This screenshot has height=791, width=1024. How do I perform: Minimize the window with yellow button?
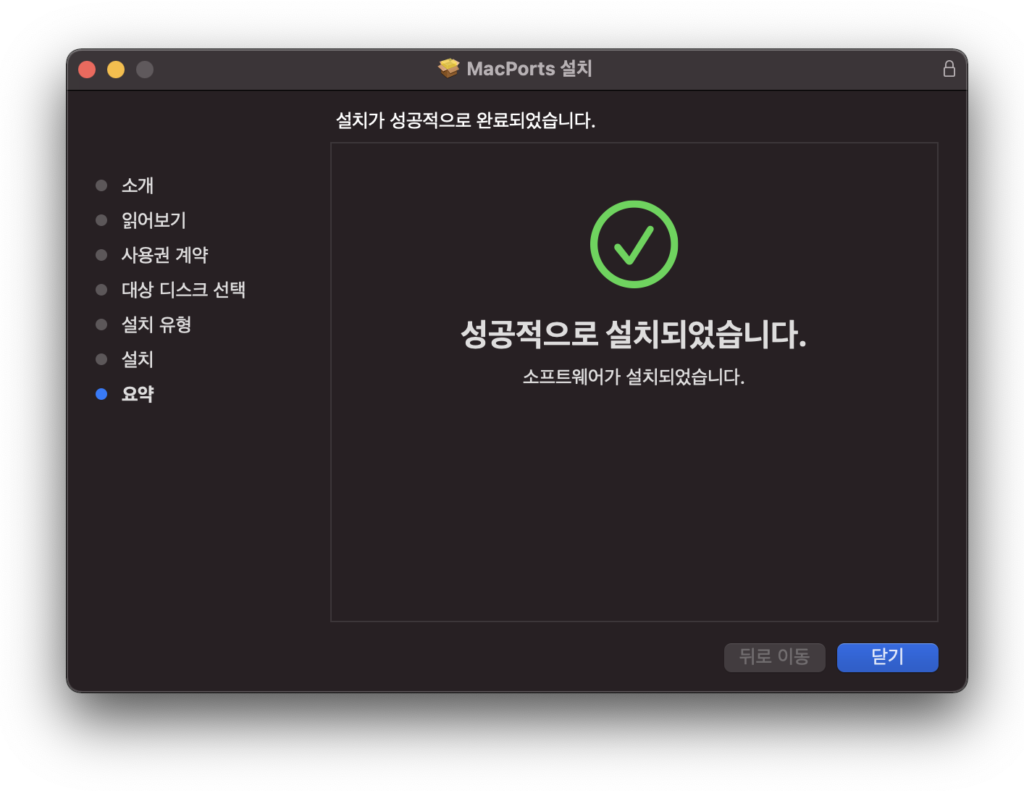click(116, 69)
